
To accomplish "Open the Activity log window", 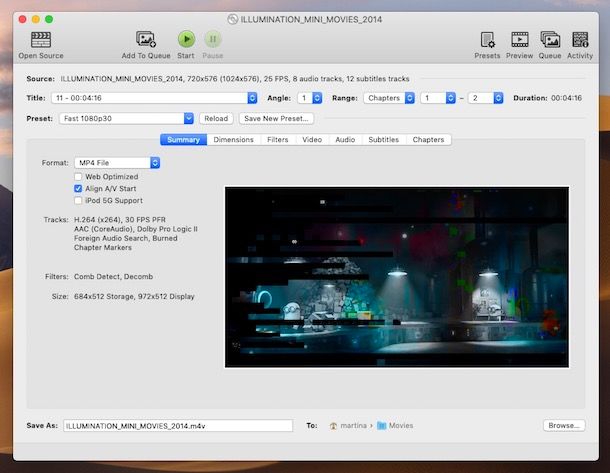I will point(580,45).
